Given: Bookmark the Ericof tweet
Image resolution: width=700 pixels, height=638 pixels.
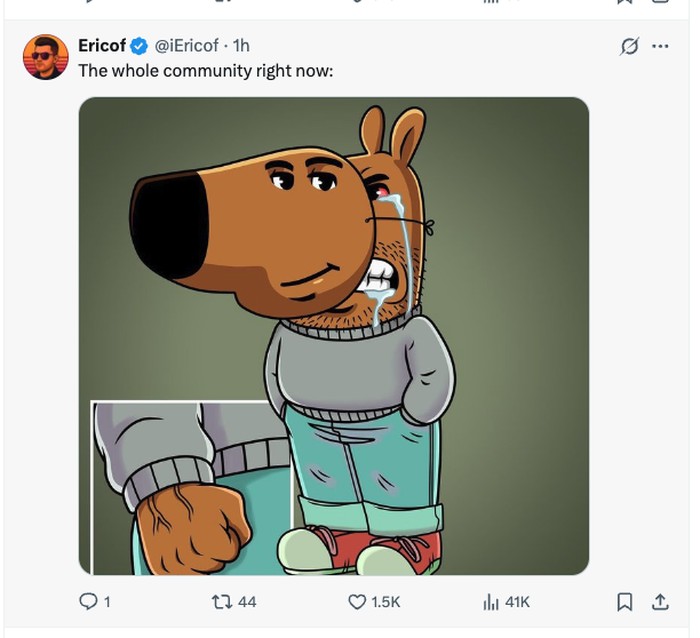Looking at the screenshot, I should click(624, 601).
